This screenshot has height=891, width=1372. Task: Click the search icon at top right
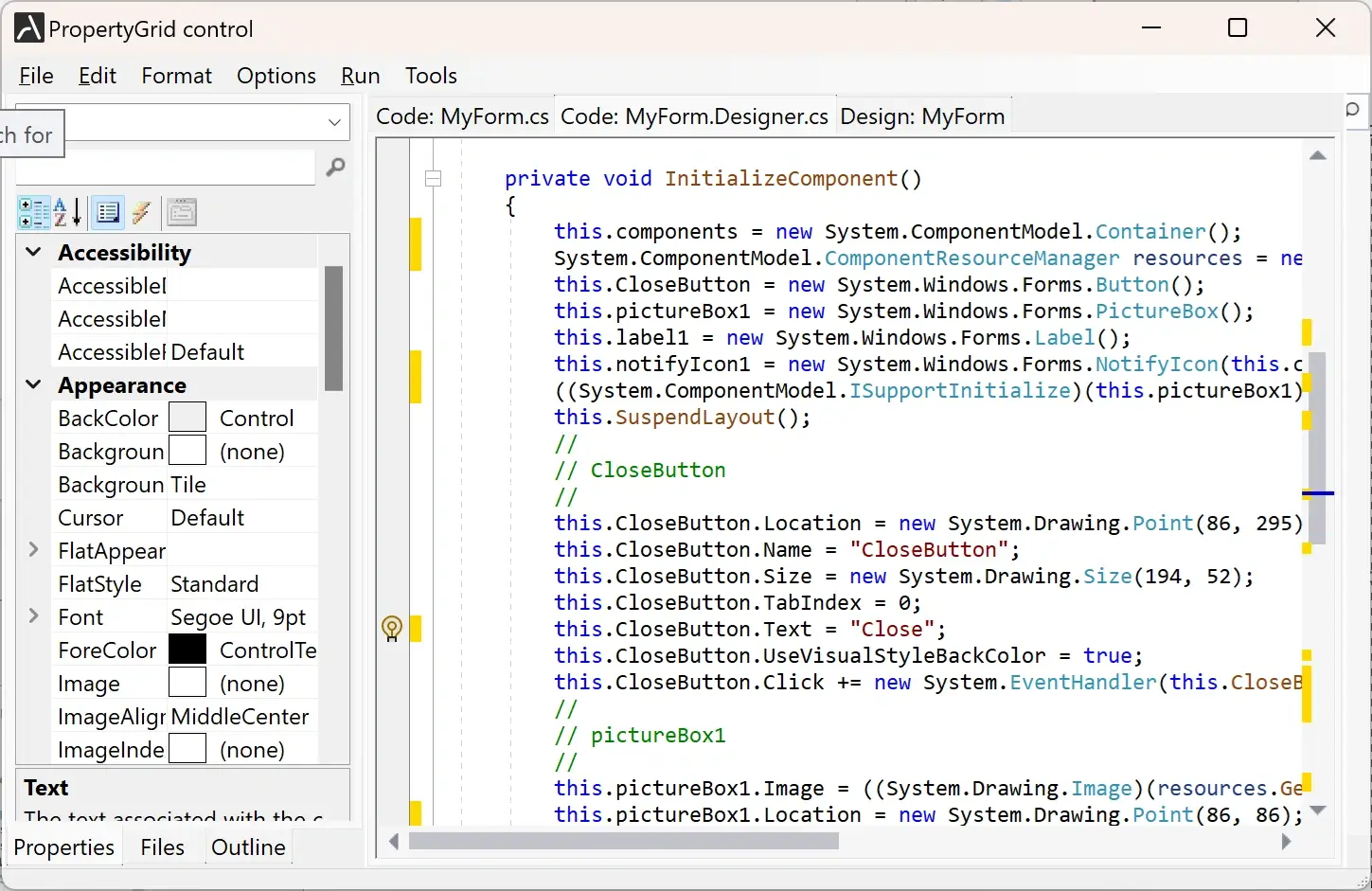pos(1353,111)
